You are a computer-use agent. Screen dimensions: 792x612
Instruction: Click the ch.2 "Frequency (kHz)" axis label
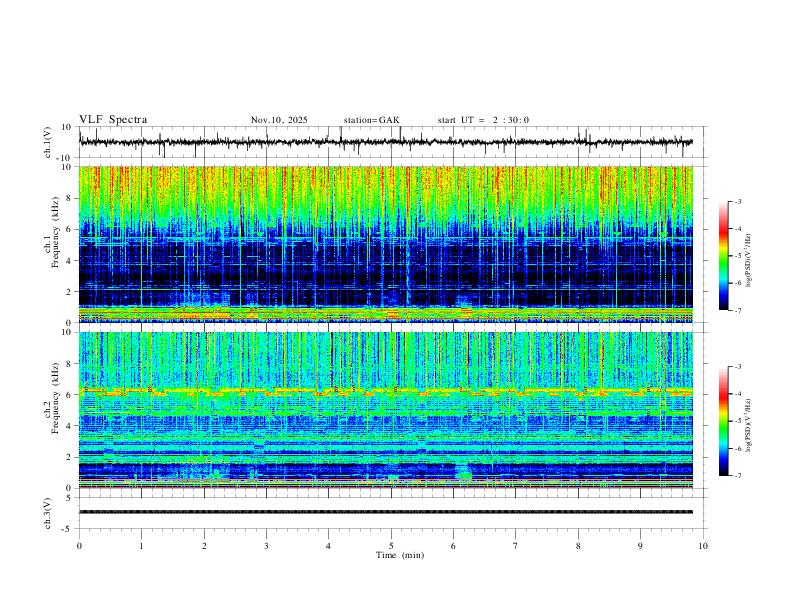55,398
